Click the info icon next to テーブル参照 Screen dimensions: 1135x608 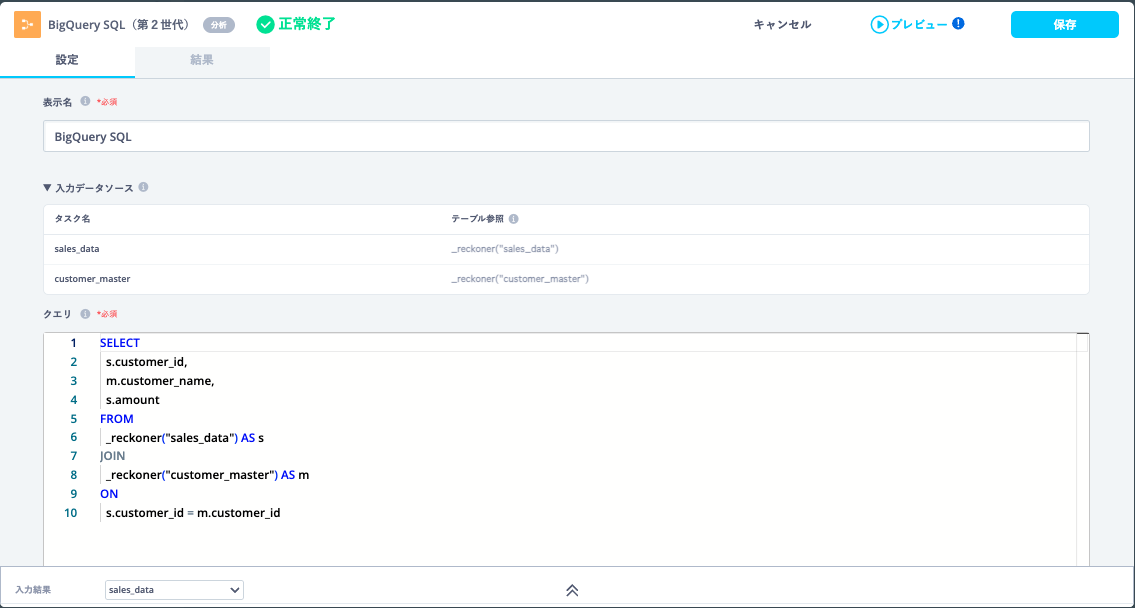pyautogui.click(x=513, y=219)
